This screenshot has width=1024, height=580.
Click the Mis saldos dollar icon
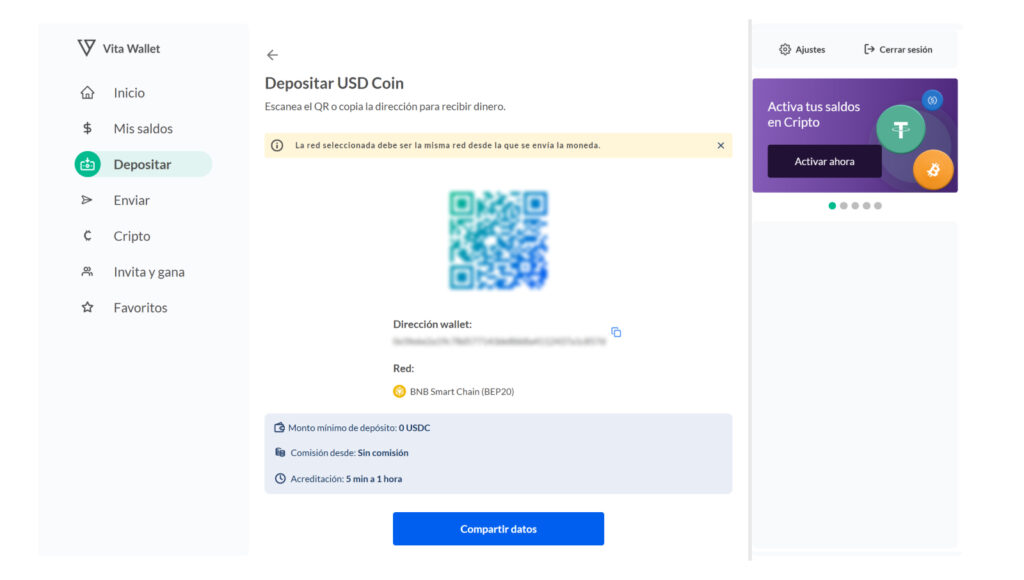[87, 129]
